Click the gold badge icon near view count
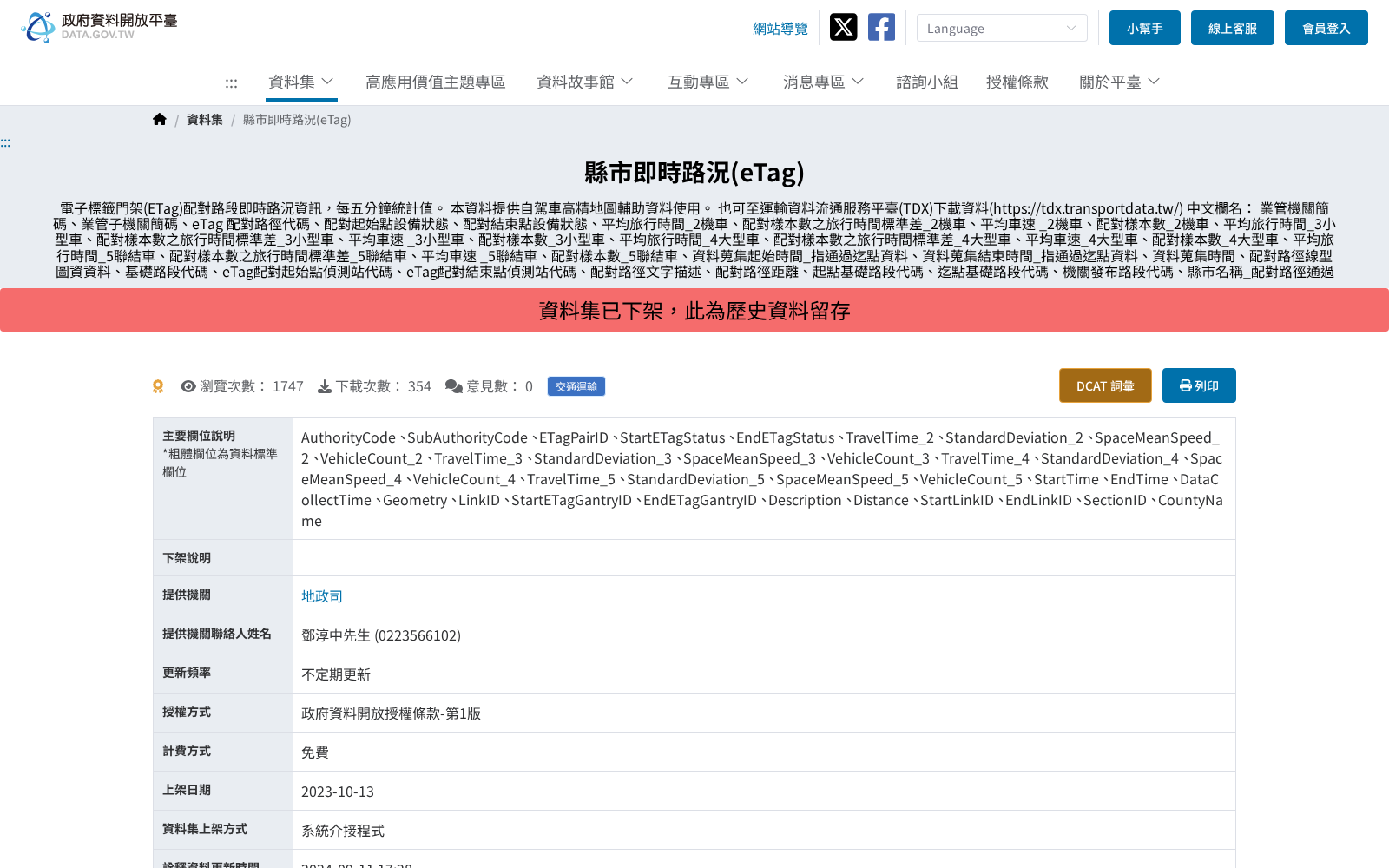 158,386
